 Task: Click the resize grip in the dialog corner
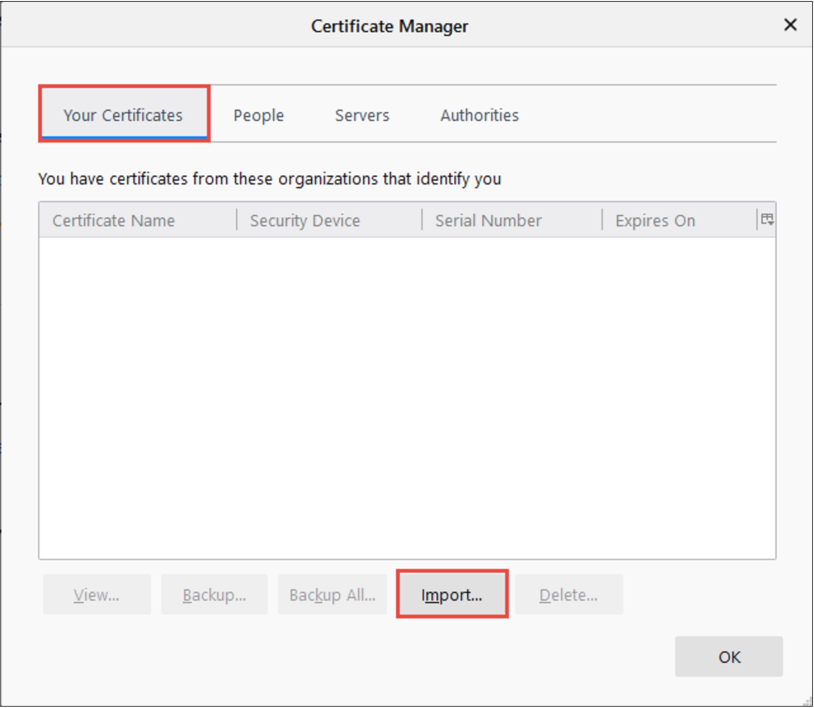[x=805, y=700]
